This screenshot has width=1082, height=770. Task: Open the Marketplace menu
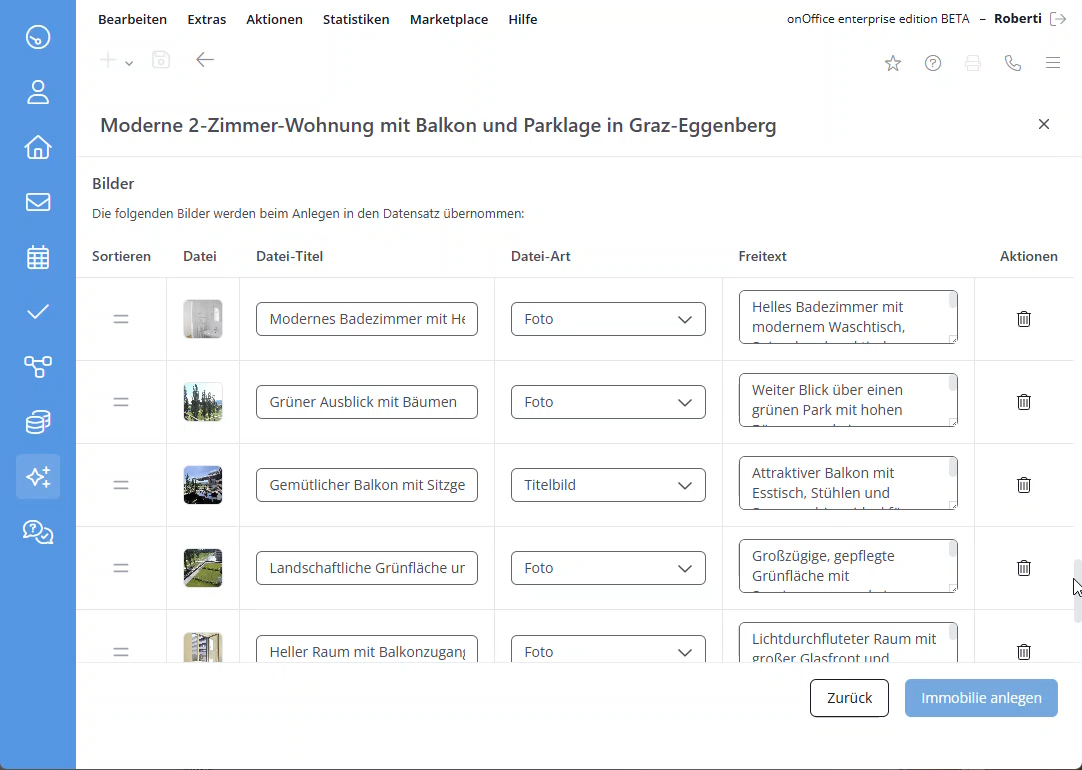pyautogui.click(x=448, y=19)
